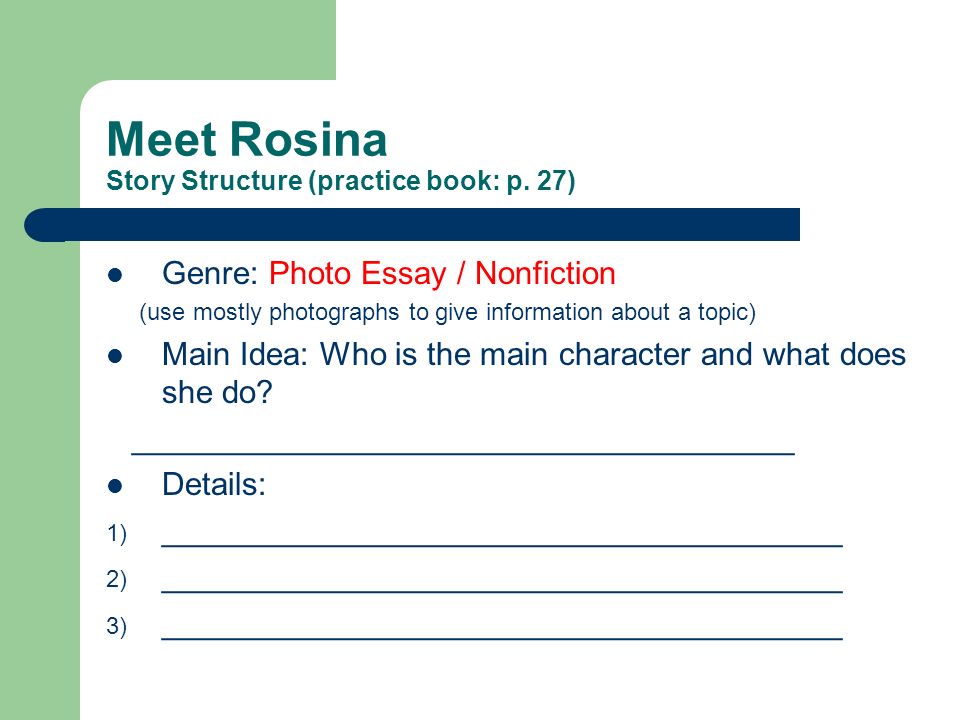960x720 pixels.
Task: Click the green left sidebar panel
Action: 40,429
